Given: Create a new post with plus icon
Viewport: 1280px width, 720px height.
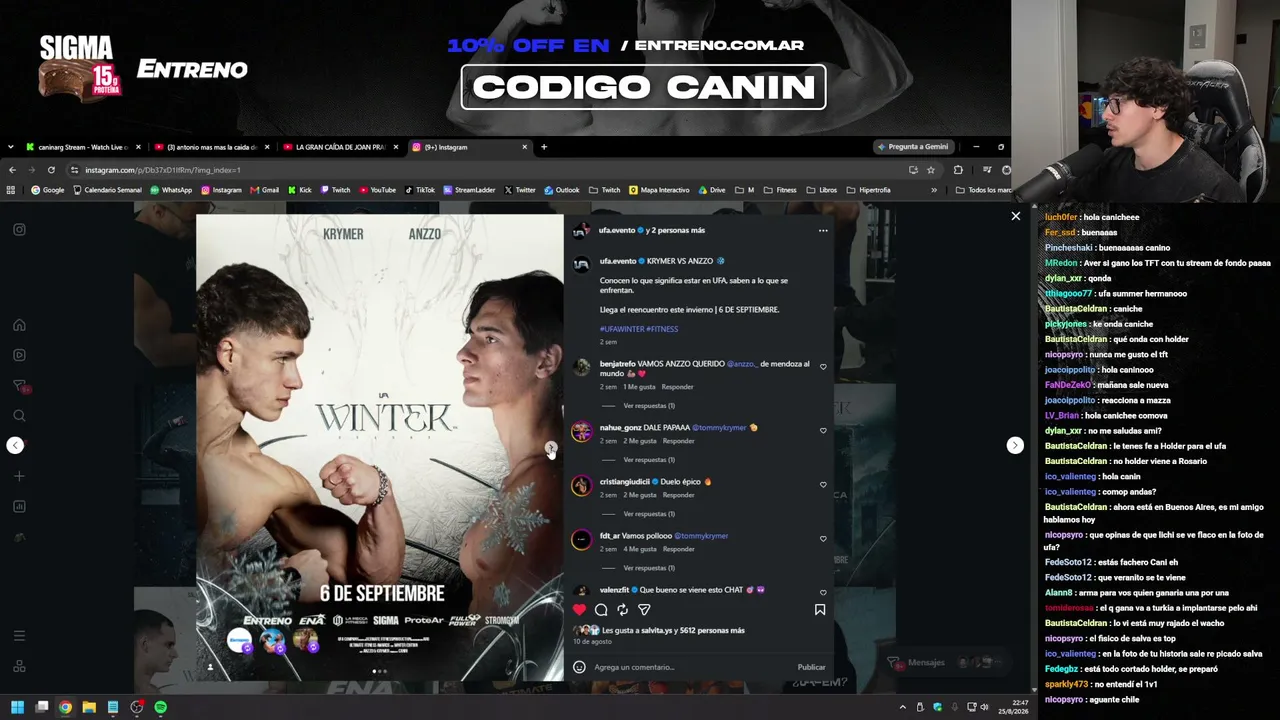Looking at the screenshot, I should (x=19, y=476).
